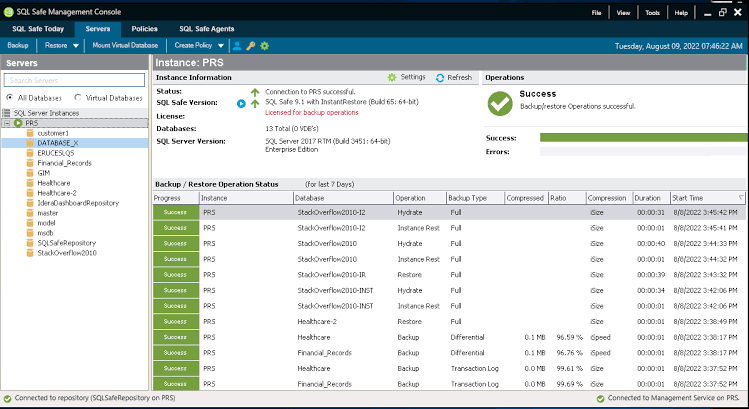The image size is (749, 409).
Task: Click the Duration column header
Action: pos(651,198)
